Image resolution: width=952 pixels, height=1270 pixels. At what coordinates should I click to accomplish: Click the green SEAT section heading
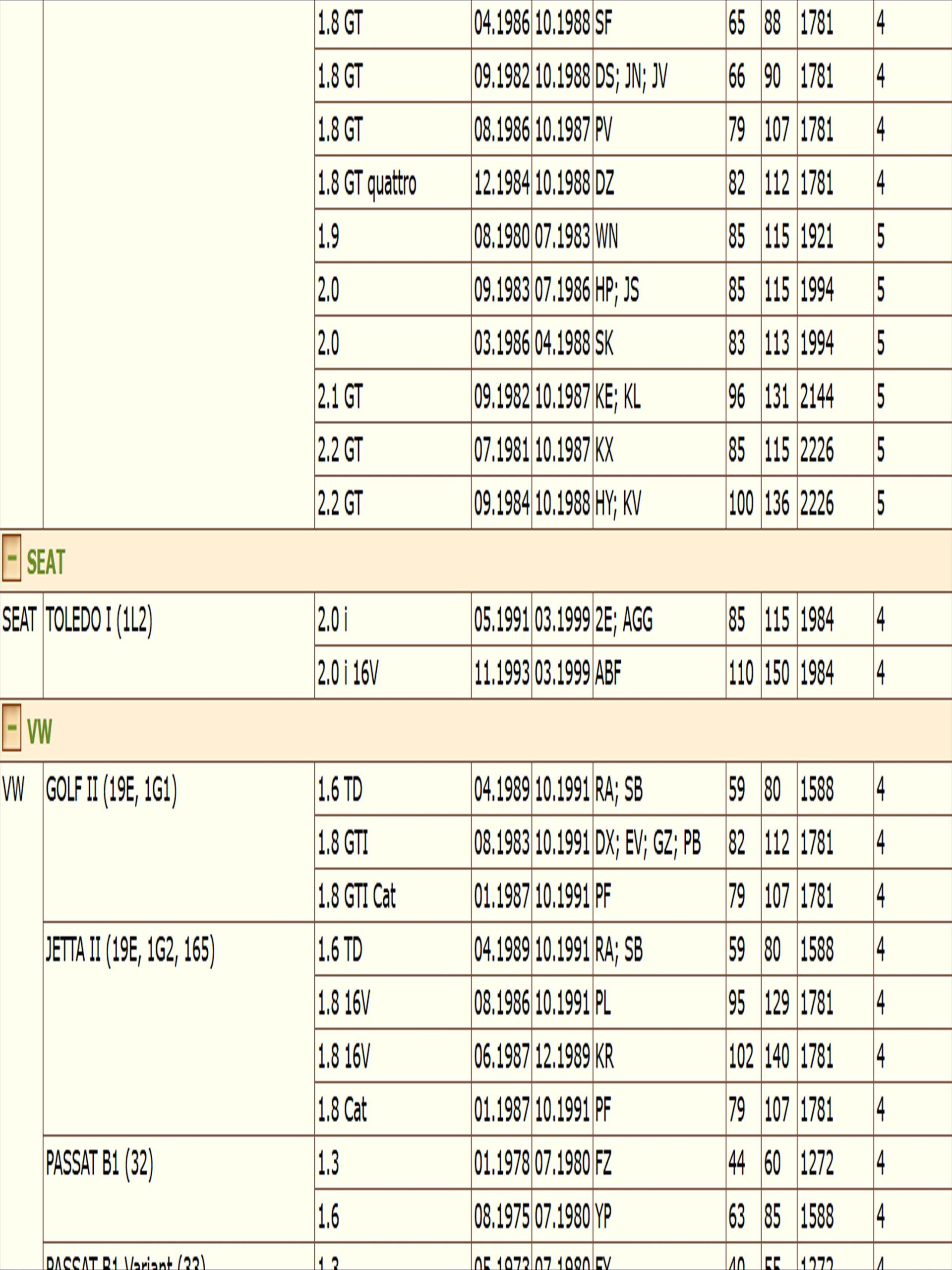[x=46, y=562]
